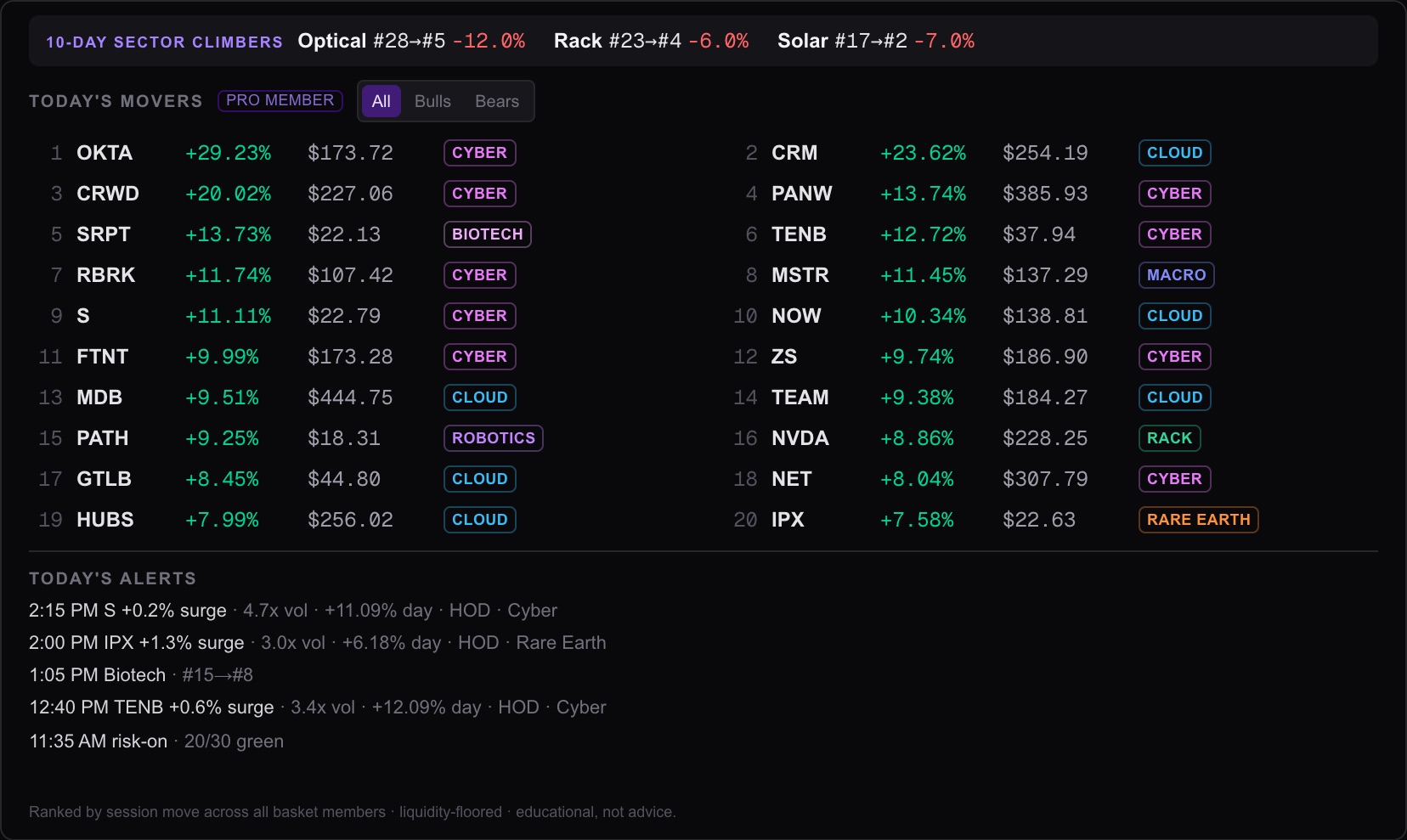This screenshot has width=1407, height=840.
Task: Click the TEAM ticker symbol
Action: [x=800, y=397]
